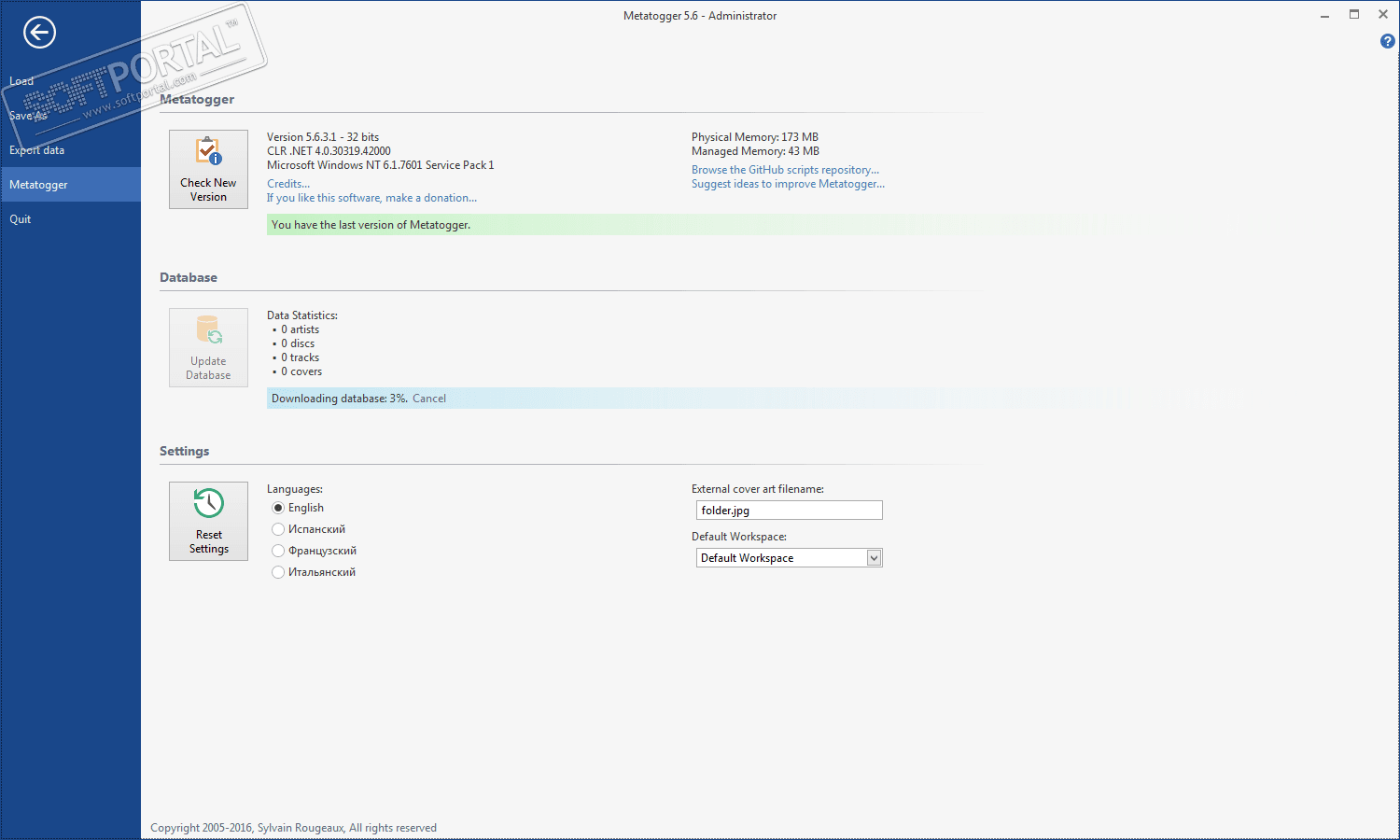Image resolution: width=1400 pixels, height=840 pixels.
Task: Click Suggest ideas to improve Metatogger
Action: coord(788,184)
